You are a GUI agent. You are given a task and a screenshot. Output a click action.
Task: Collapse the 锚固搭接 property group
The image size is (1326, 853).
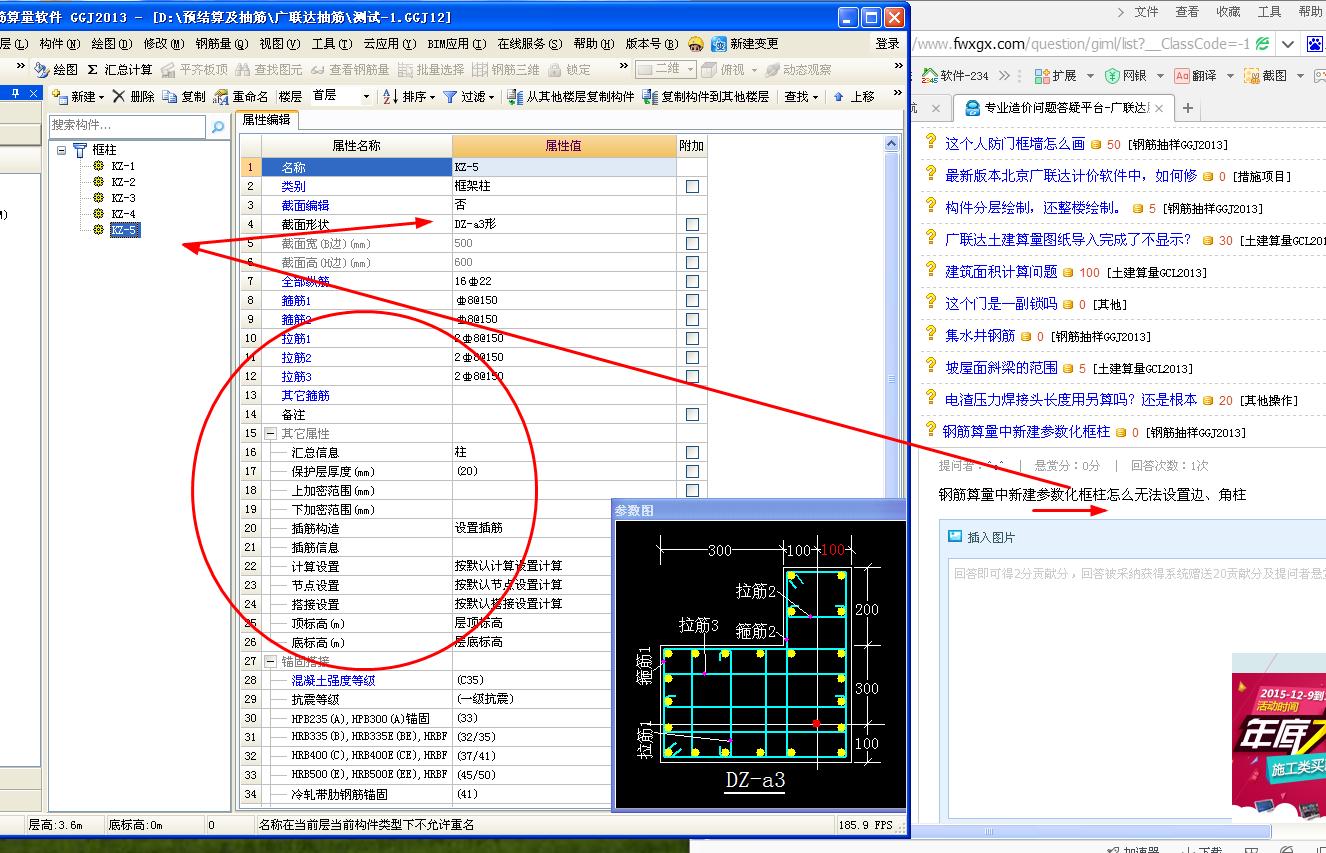click(x=271, y=662)
